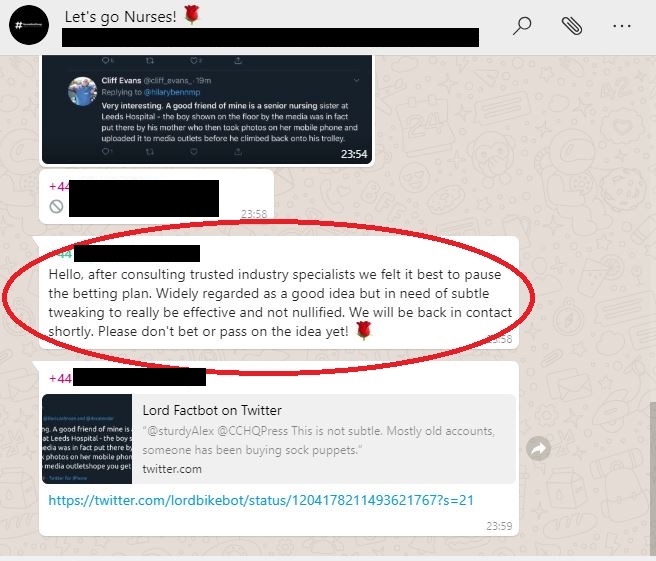Click the Let's go Nurses! group title
Screen dimensions: 656x561
tap(120, 17)
